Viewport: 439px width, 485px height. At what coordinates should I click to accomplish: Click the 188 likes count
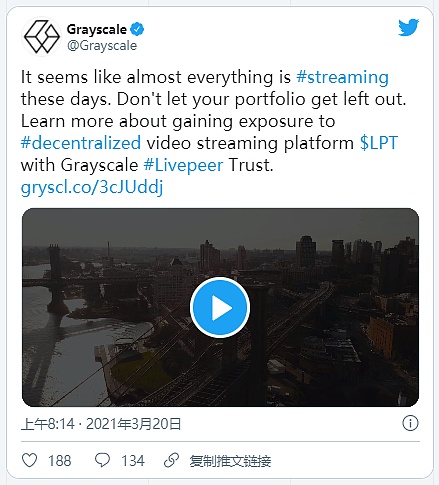tap(60, 461)
